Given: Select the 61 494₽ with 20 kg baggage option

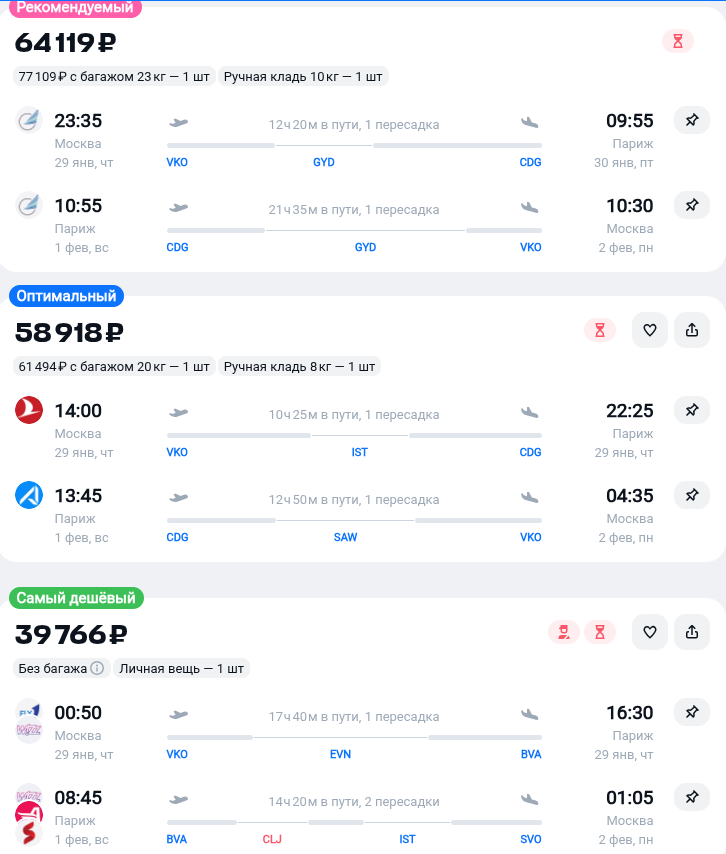Looking at the screenshot, I should click(115, 366).
